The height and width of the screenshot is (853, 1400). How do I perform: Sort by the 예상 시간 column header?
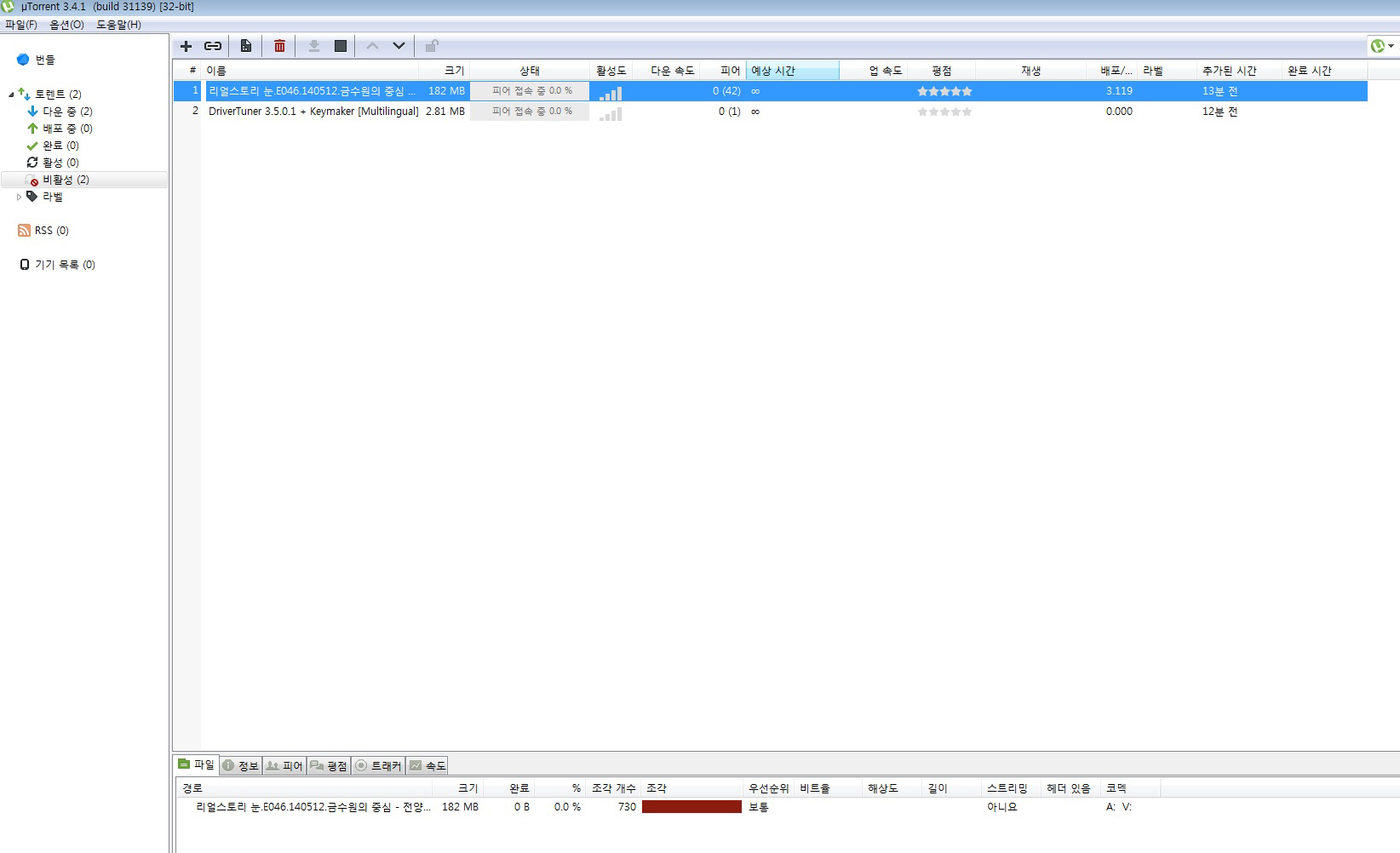pyautogui.click(x=793, y=71)
